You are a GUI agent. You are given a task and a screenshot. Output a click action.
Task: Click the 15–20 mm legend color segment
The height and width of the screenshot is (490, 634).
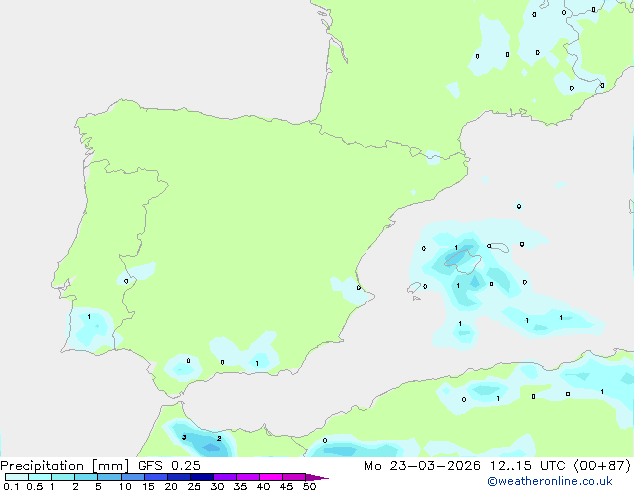point(156,477)
